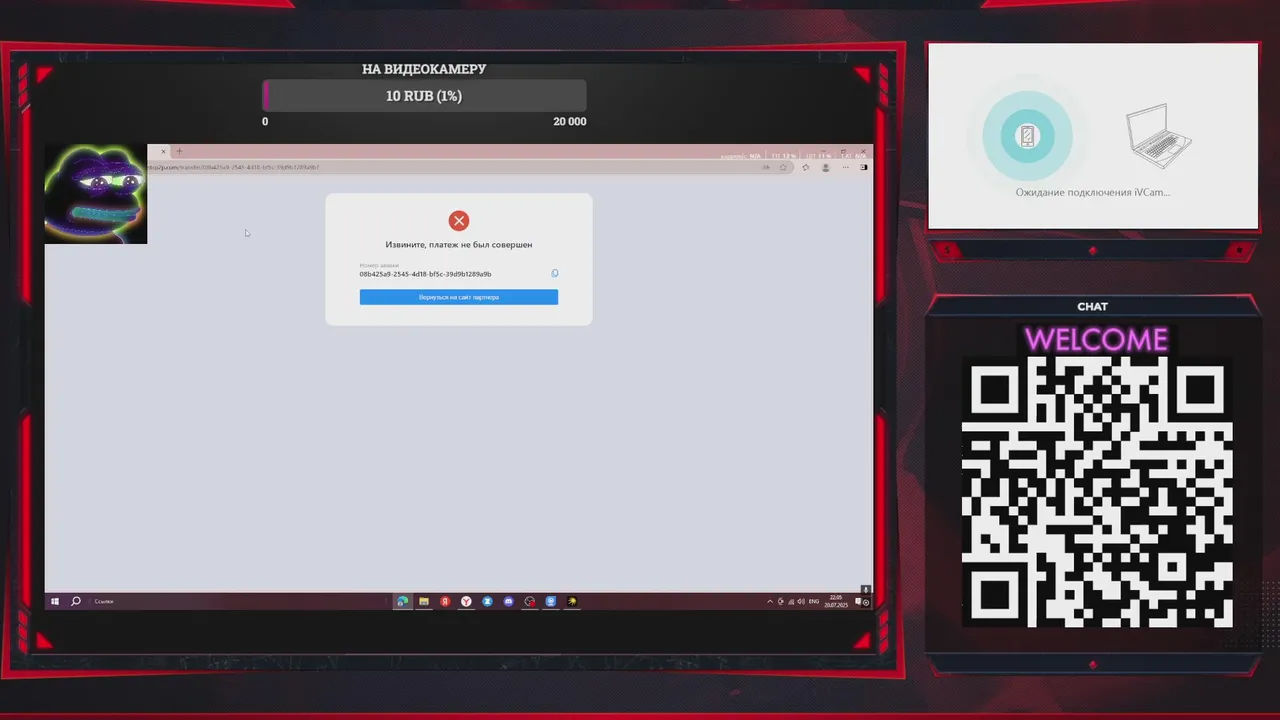This screenshot has width=1280, height=720.
Task: Click the НА ВИДЕОКАМЕРУ goal title
Action: 424,69
